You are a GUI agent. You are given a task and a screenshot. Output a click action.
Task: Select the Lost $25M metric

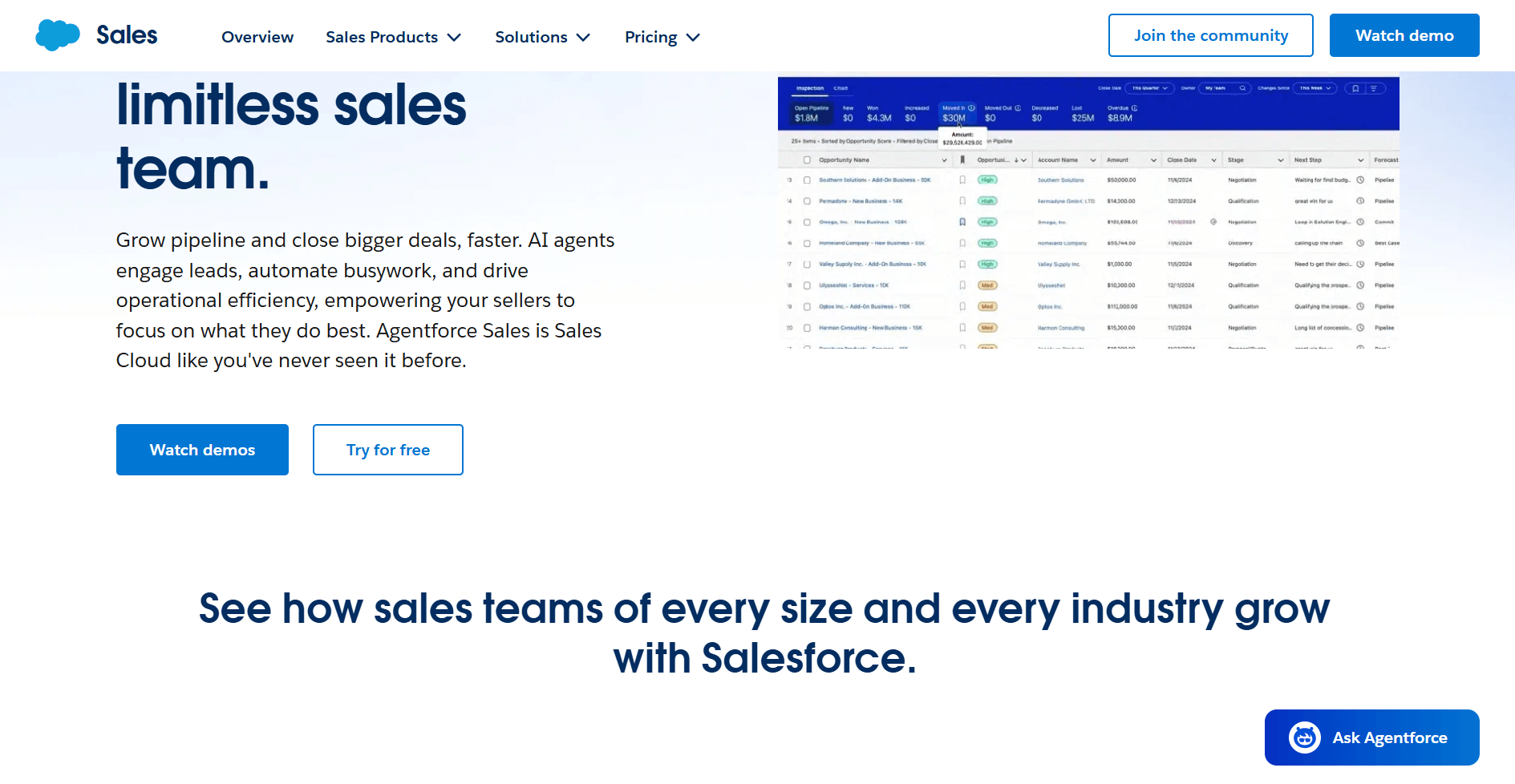click(x=1083, y=113)
